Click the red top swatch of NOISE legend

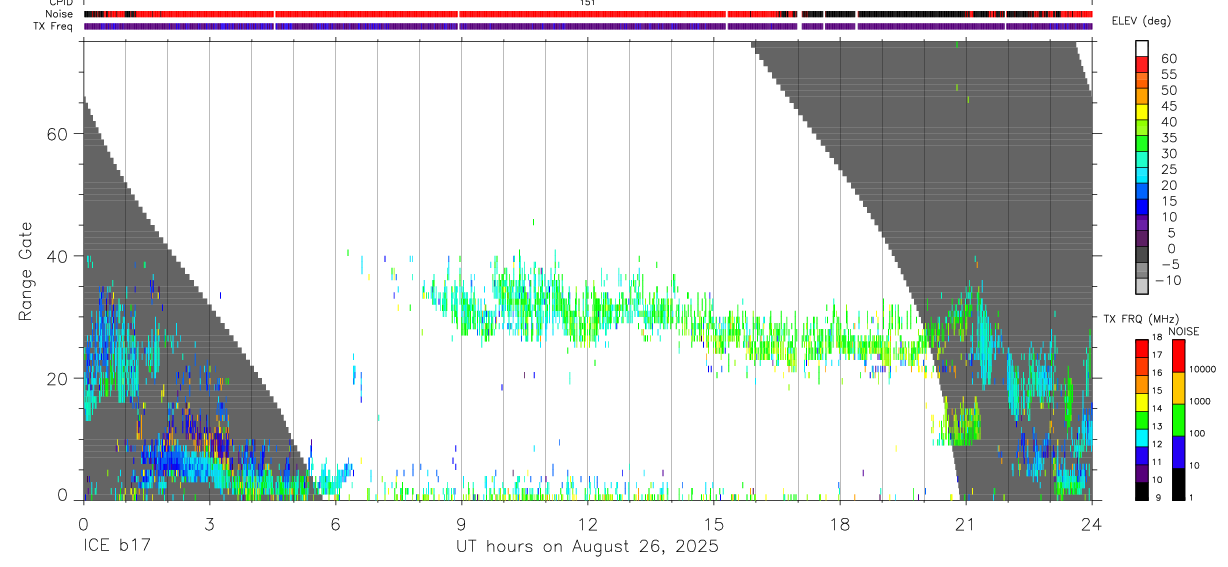[1178, 356]
